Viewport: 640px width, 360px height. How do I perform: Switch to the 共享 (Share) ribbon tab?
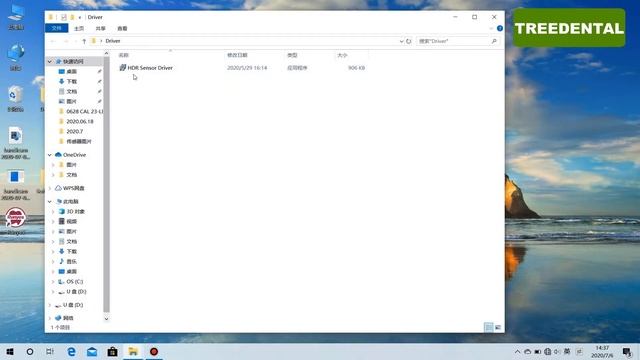coord(100,29)
